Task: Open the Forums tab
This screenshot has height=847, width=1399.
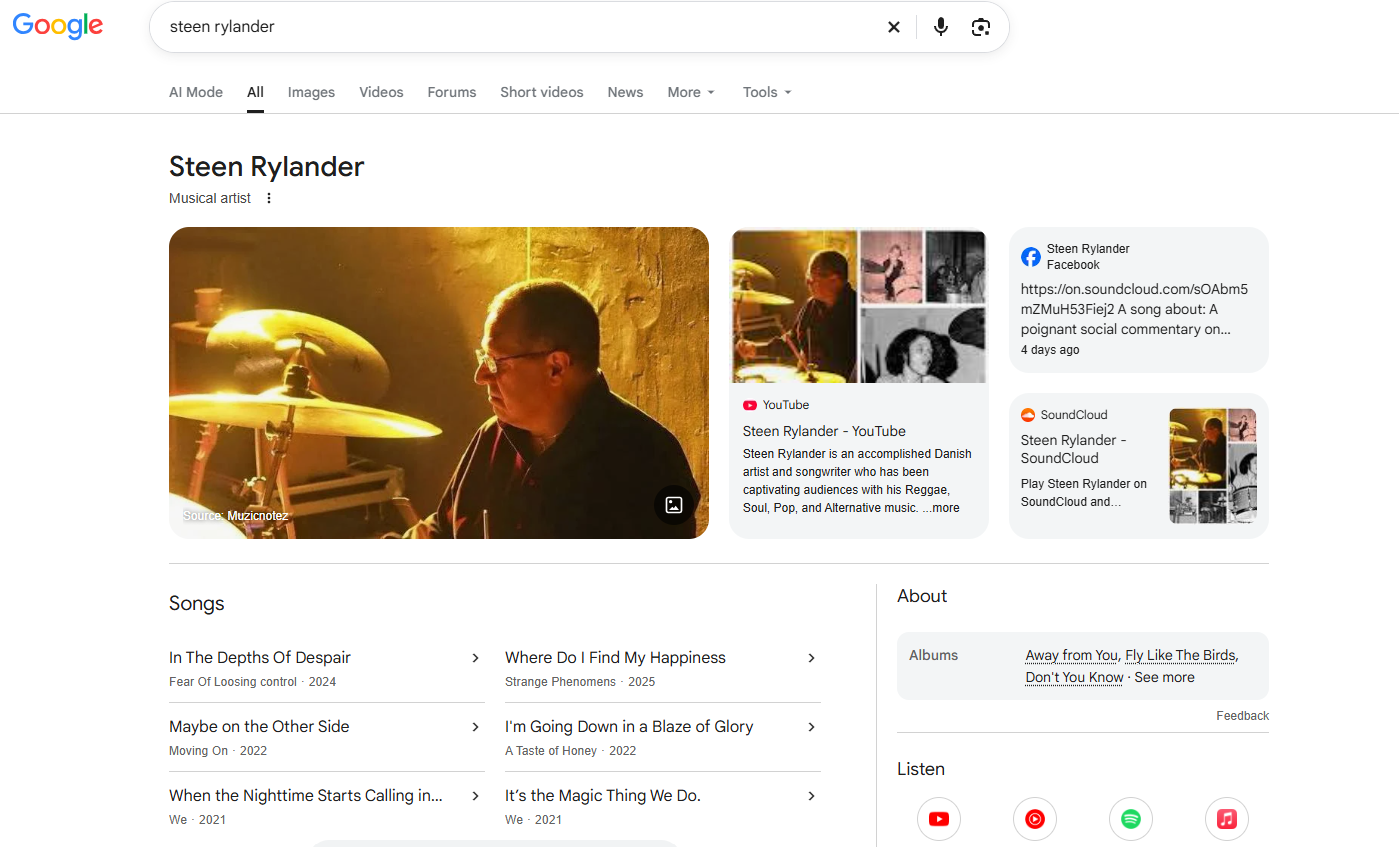Action: pyautogui.click(x=452, y=92)
